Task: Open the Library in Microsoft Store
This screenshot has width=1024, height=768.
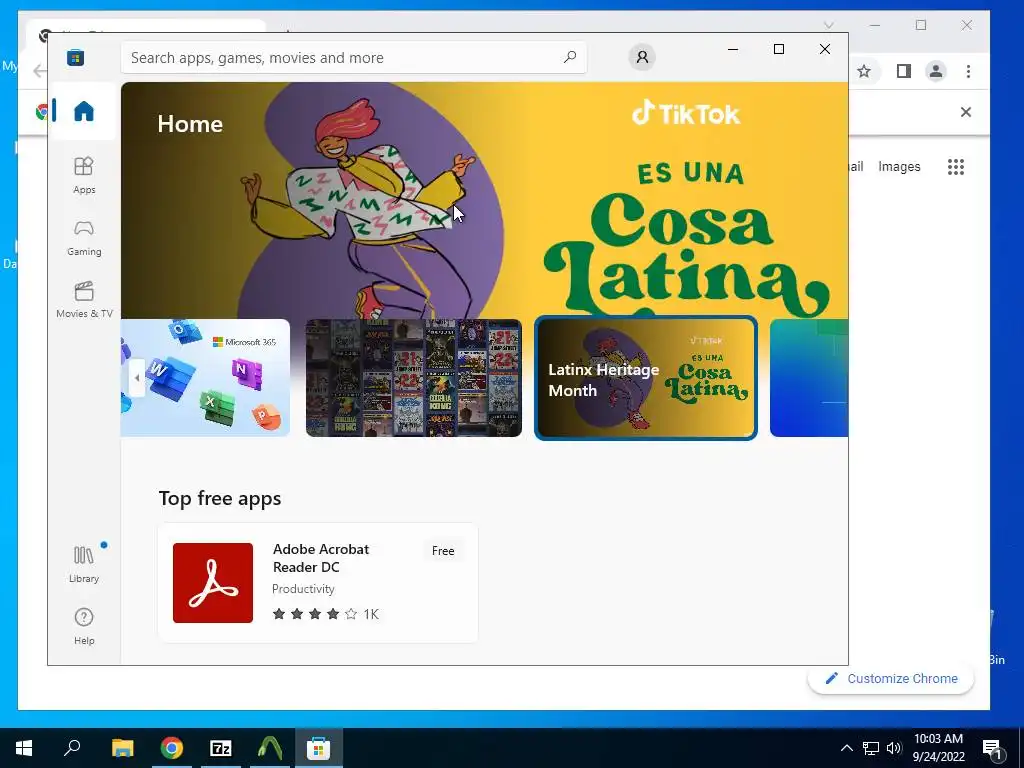Action: (x=84, y=565)
